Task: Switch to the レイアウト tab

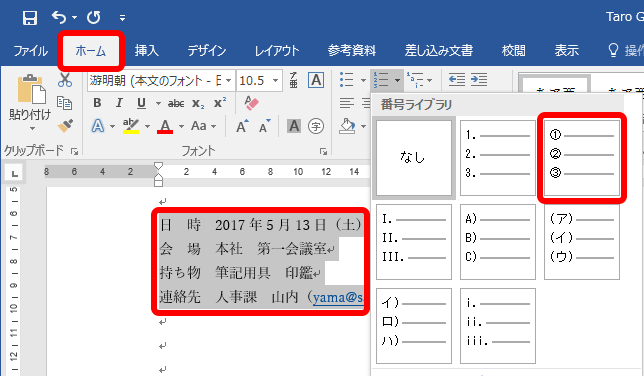Action: (277, 51)
